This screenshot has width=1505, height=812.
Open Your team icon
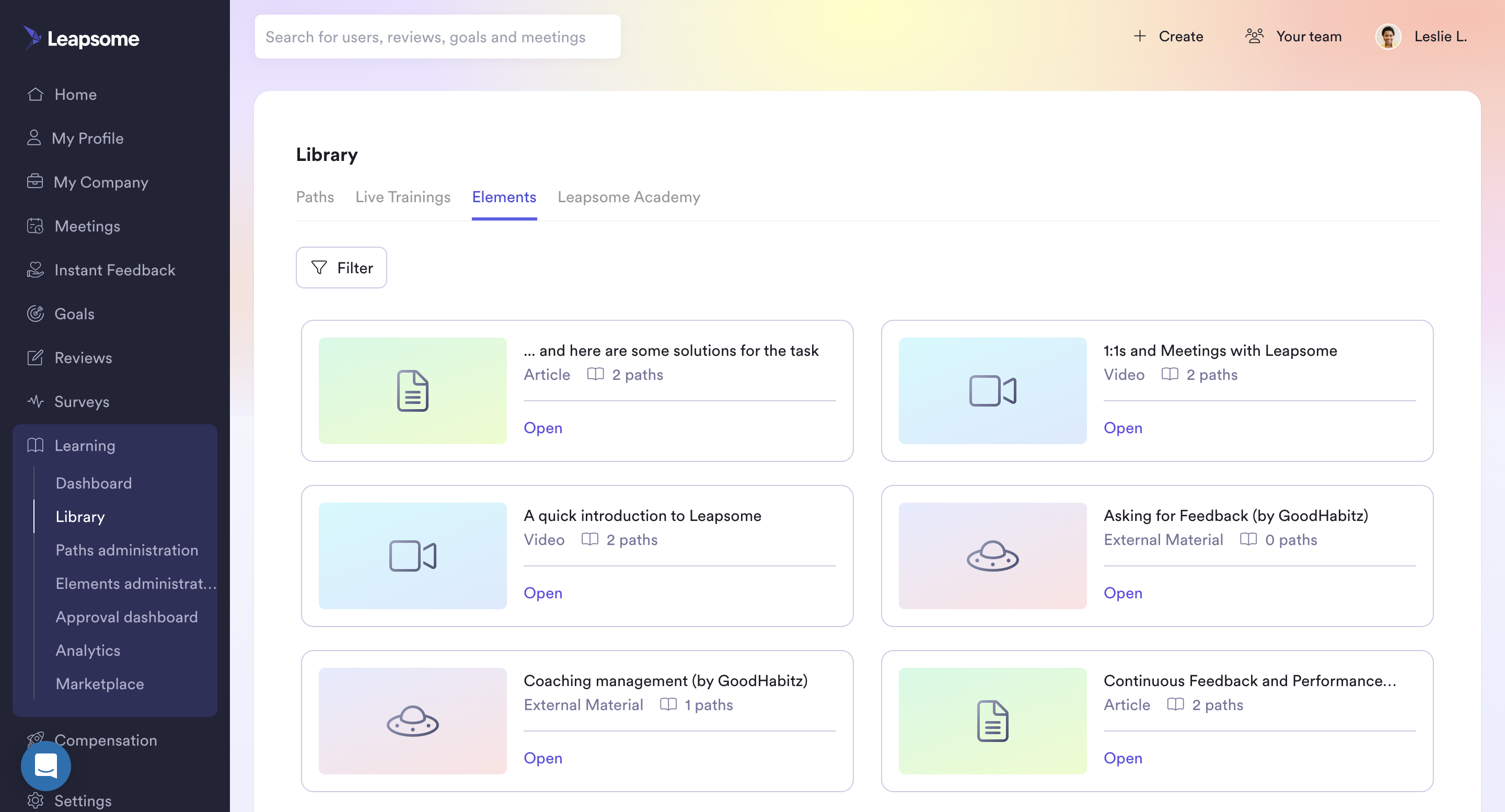1254,36
